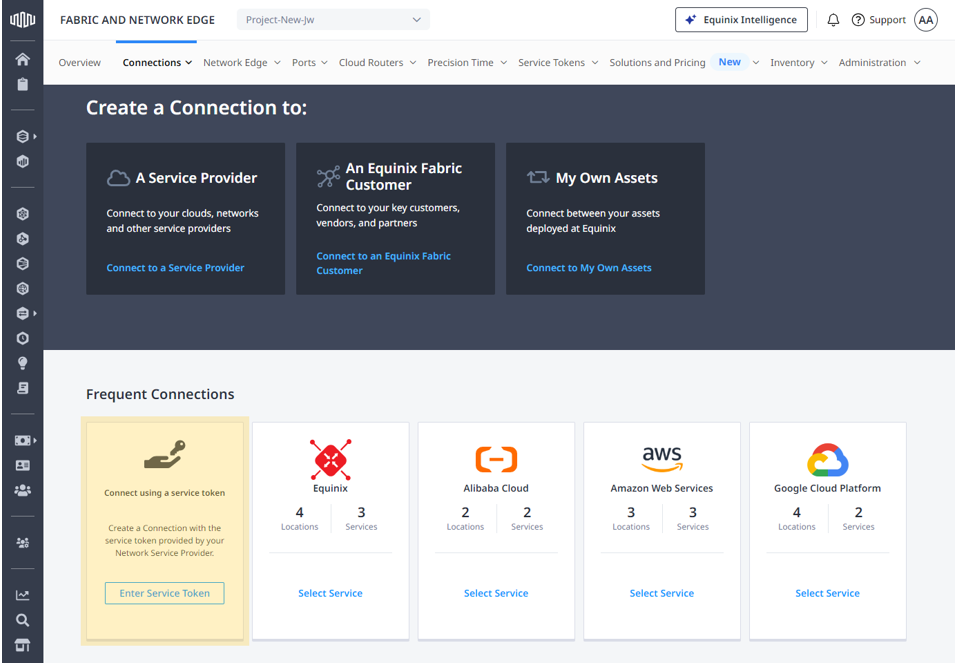Click the notification bell icon

coord(833,20)
